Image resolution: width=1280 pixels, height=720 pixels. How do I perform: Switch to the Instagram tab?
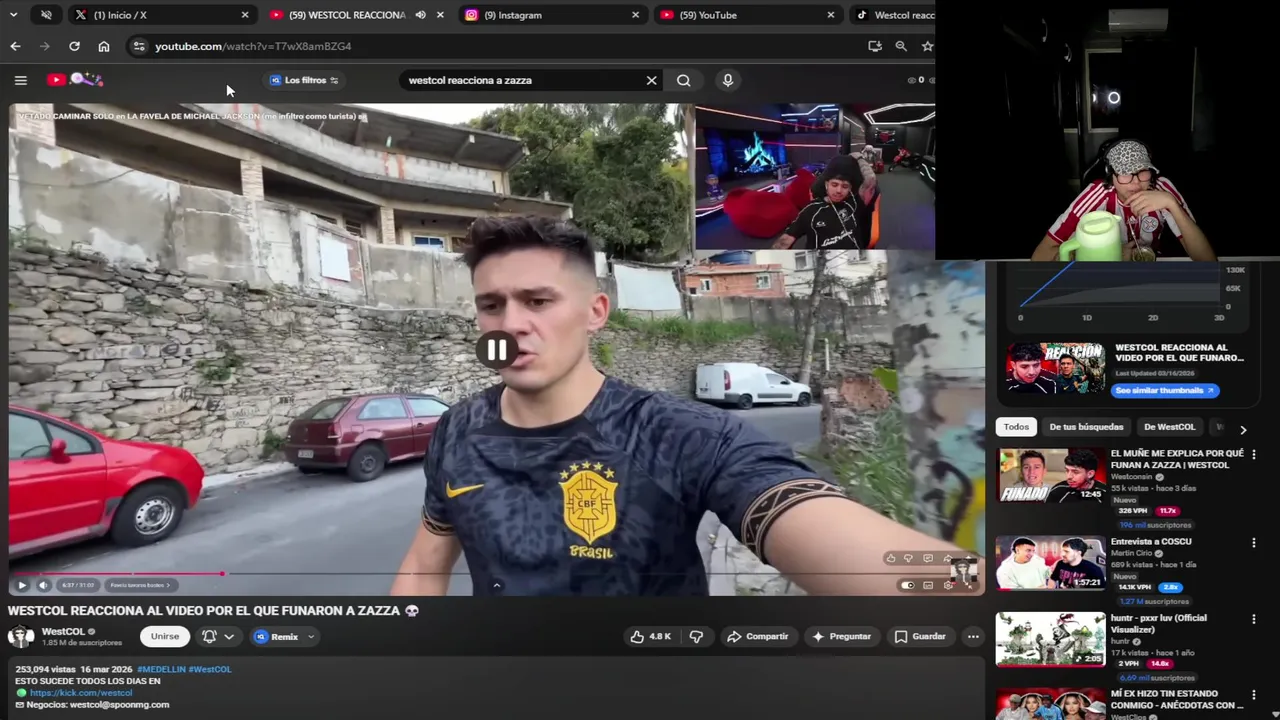click(552, 15)
